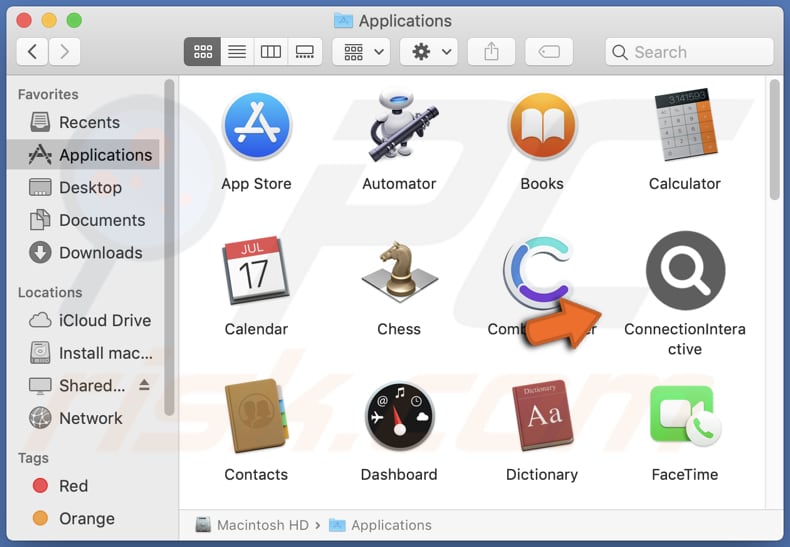Open iCloud Drive location
The image size is (790, 547).
[x=84, y=320]
